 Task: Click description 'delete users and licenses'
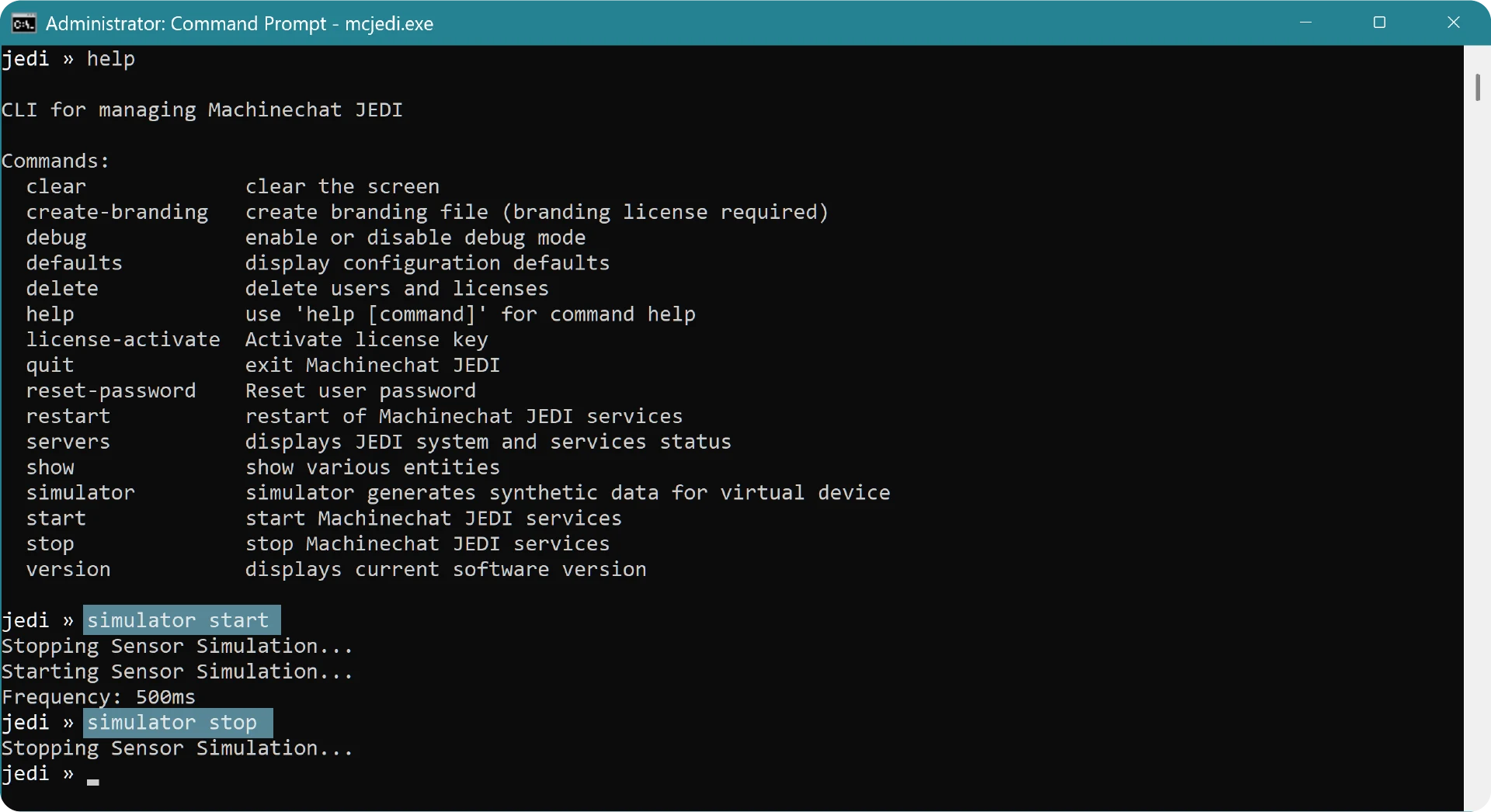click(397, 289)
